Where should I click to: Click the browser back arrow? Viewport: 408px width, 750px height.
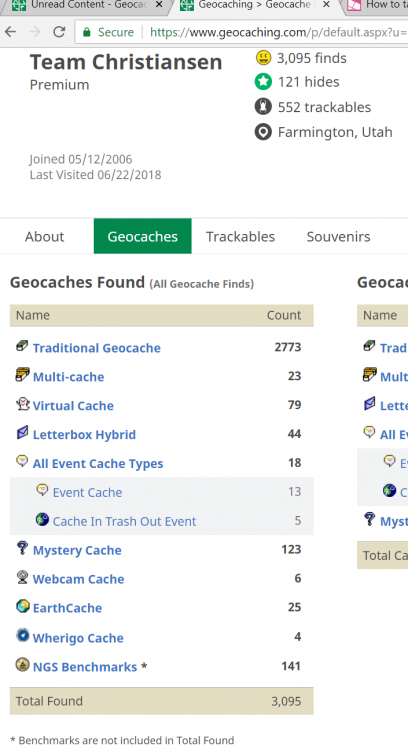point(11,32)
